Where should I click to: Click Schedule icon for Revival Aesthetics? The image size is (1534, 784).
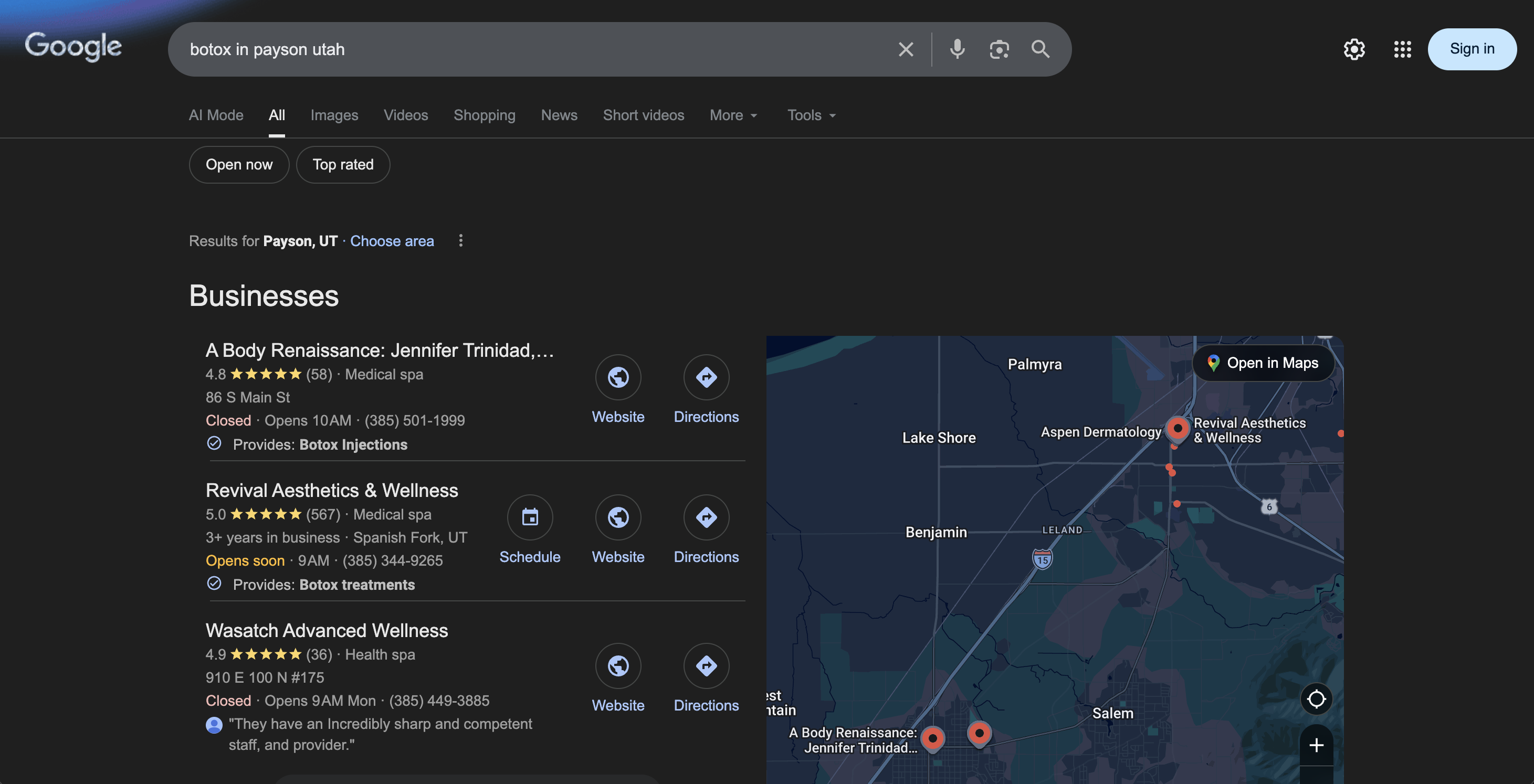pos(529,517)
